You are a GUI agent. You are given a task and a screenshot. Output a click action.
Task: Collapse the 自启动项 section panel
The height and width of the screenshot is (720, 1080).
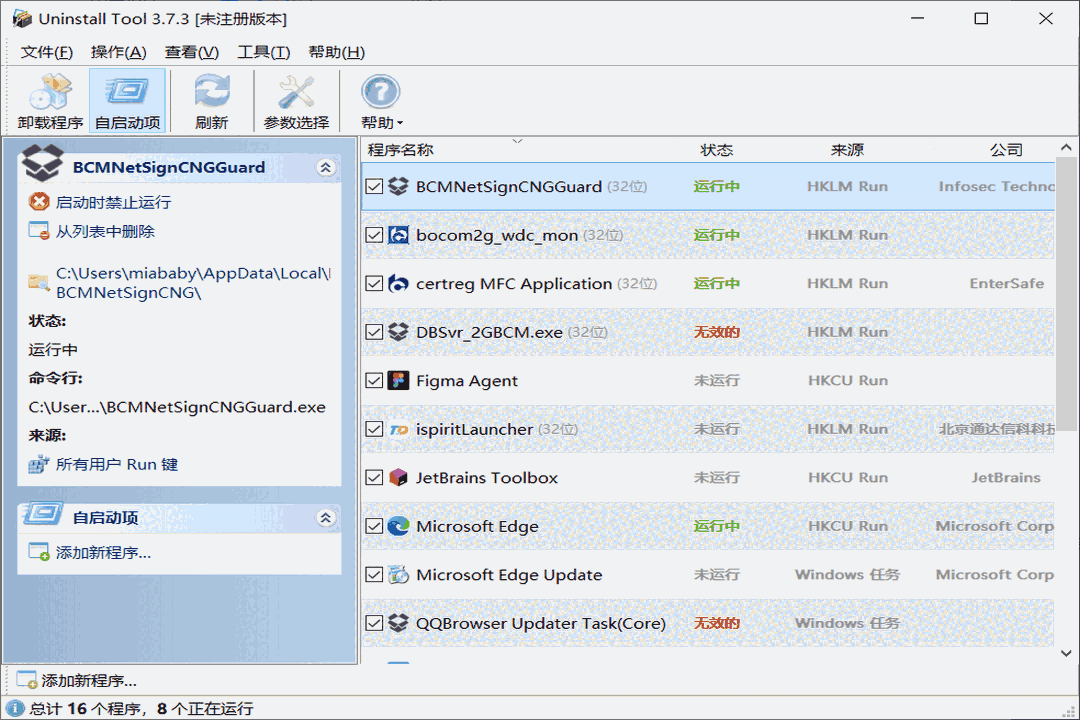(325, 518)
